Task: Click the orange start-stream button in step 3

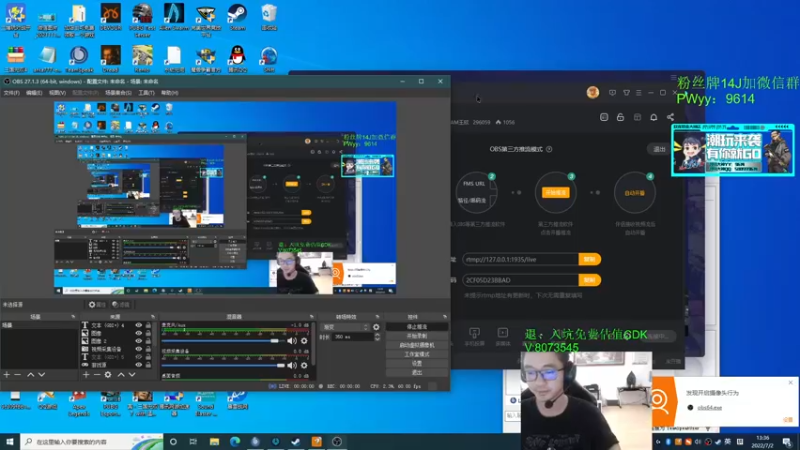Action: tap(556, 193)
